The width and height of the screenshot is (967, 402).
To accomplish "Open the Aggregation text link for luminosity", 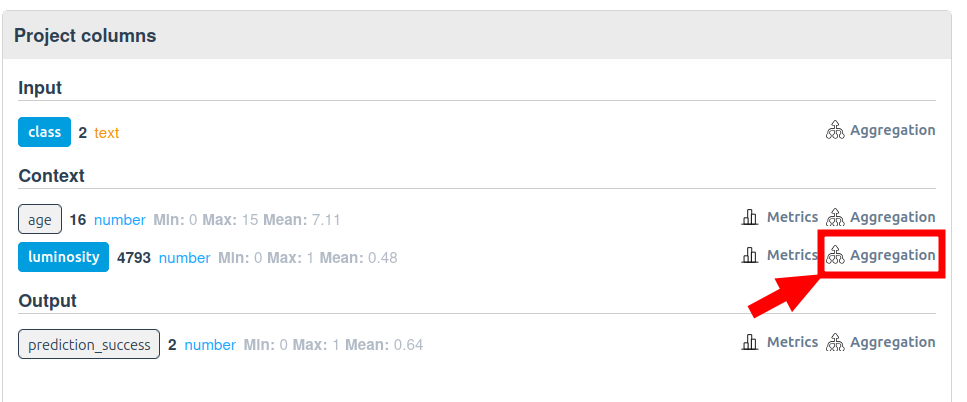I will tap(892, 255).
